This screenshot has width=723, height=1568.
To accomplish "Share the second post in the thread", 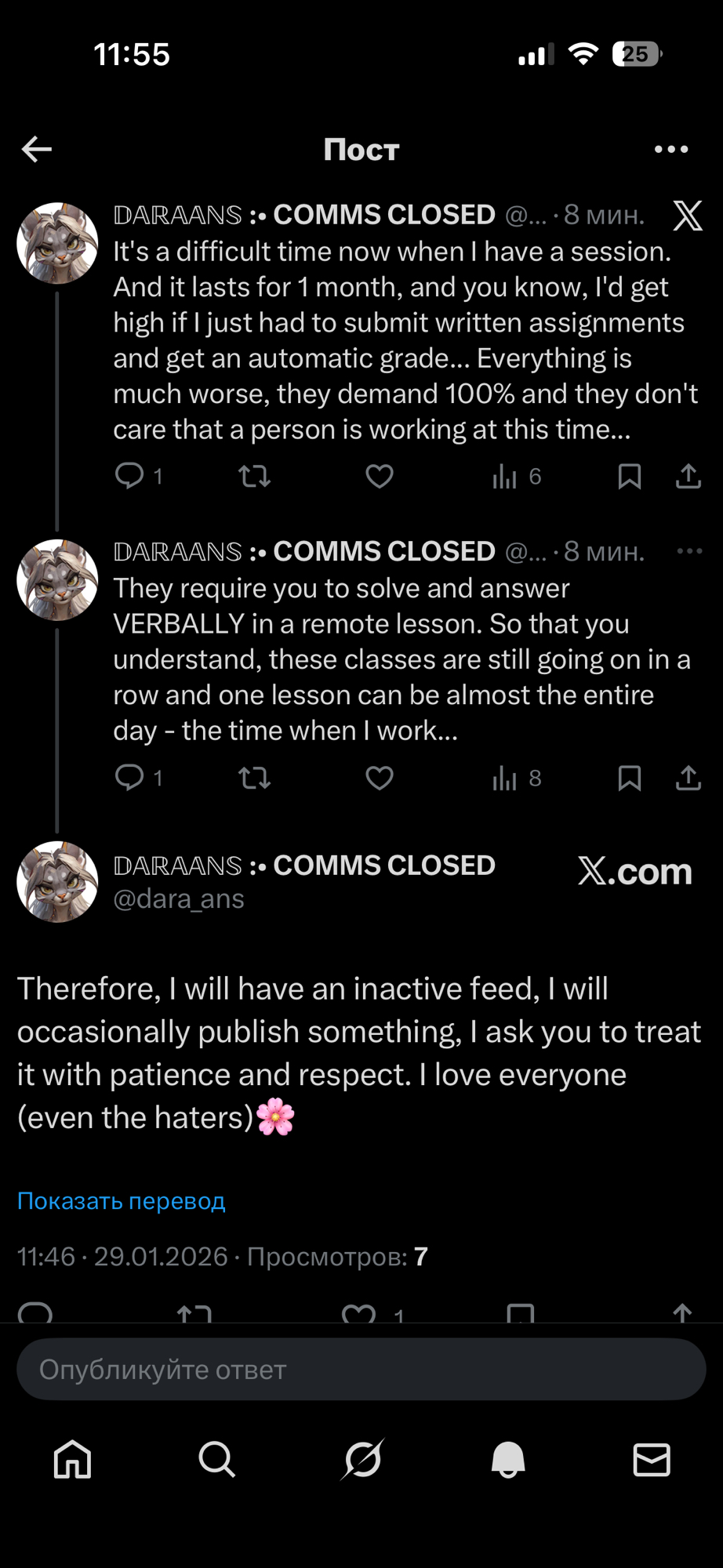I will pyautogui.click(x=688, y=778).
